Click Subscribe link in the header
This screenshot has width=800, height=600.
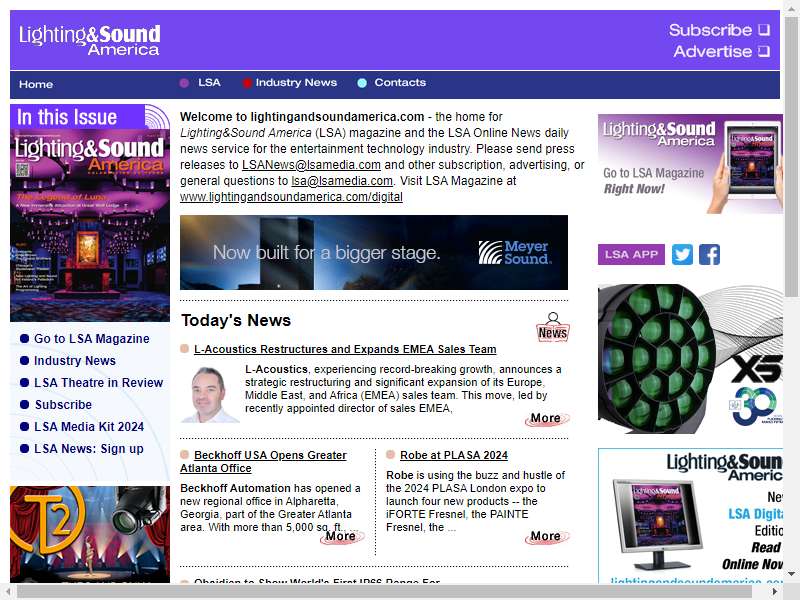click(x=710, y=30)
